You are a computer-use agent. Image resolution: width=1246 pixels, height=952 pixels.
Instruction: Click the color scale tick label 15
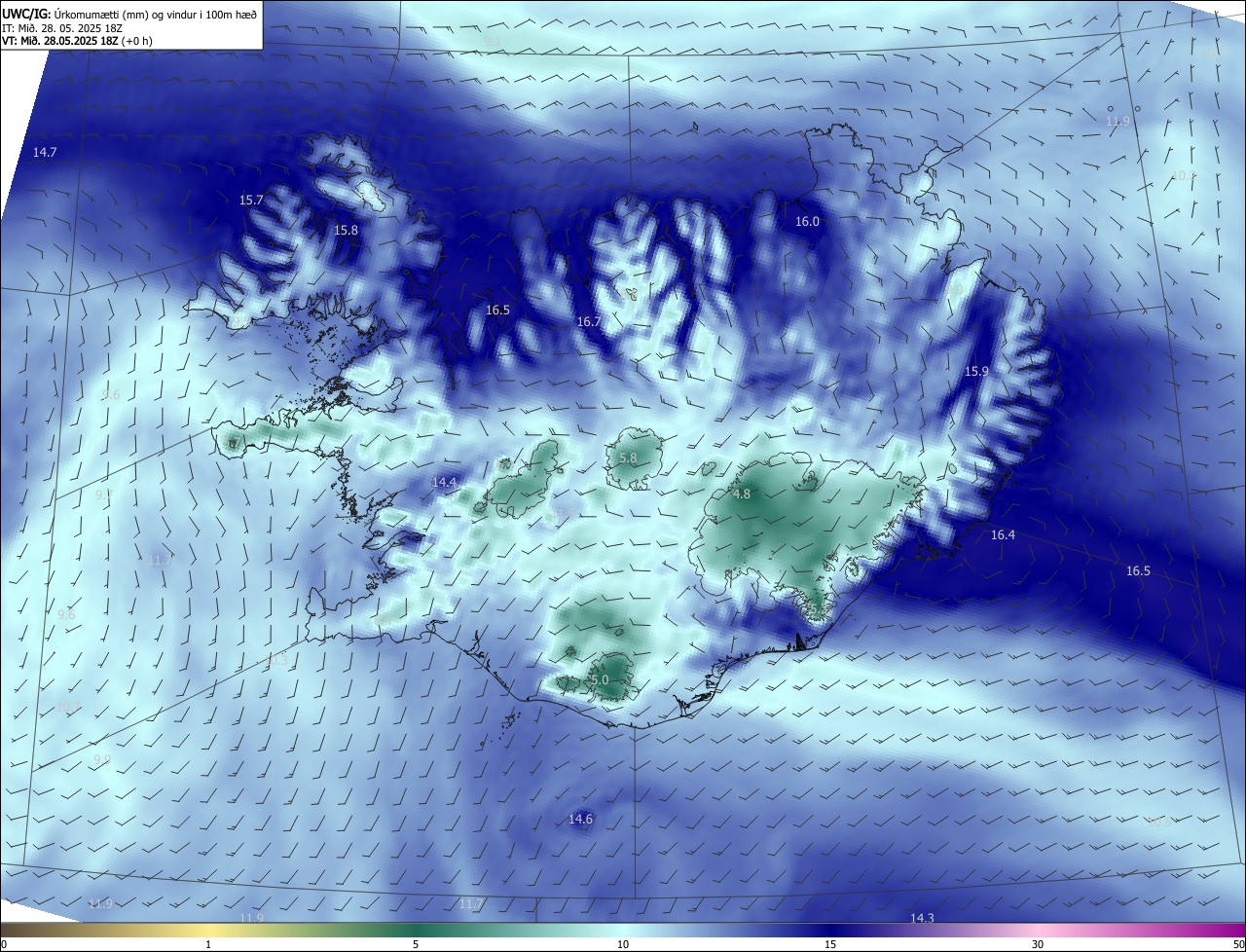click(830, 944)
